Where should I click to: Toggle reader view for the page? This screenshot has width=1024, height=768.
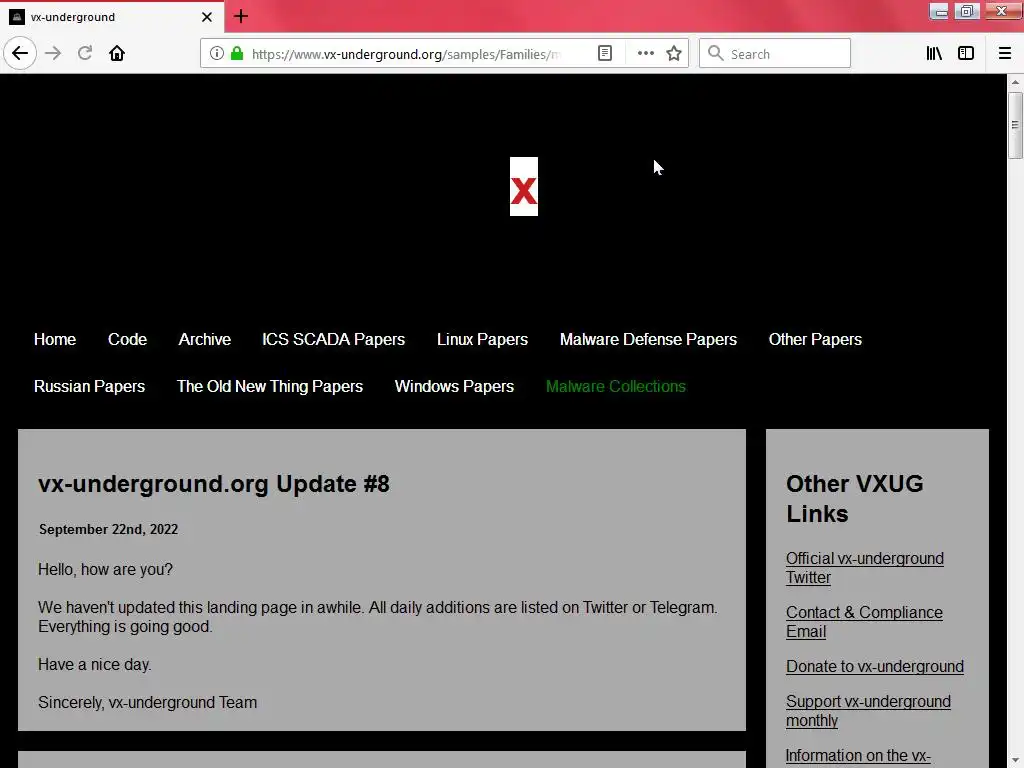click(x=605, y=54)
